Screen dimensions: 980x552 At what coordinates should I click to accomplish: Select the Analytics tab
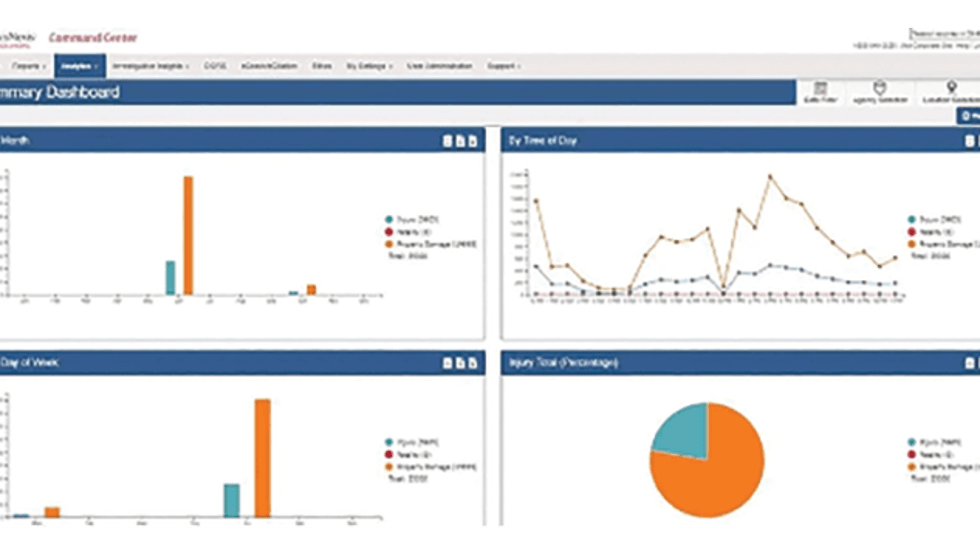coord(79,66)
